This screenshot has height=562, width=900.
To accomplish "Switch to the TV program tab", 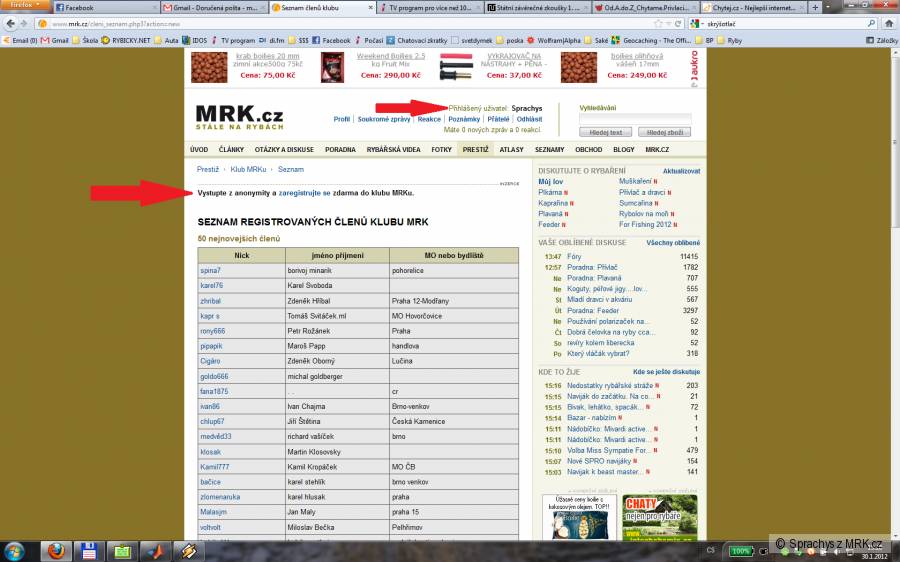I will coord(429,8).
